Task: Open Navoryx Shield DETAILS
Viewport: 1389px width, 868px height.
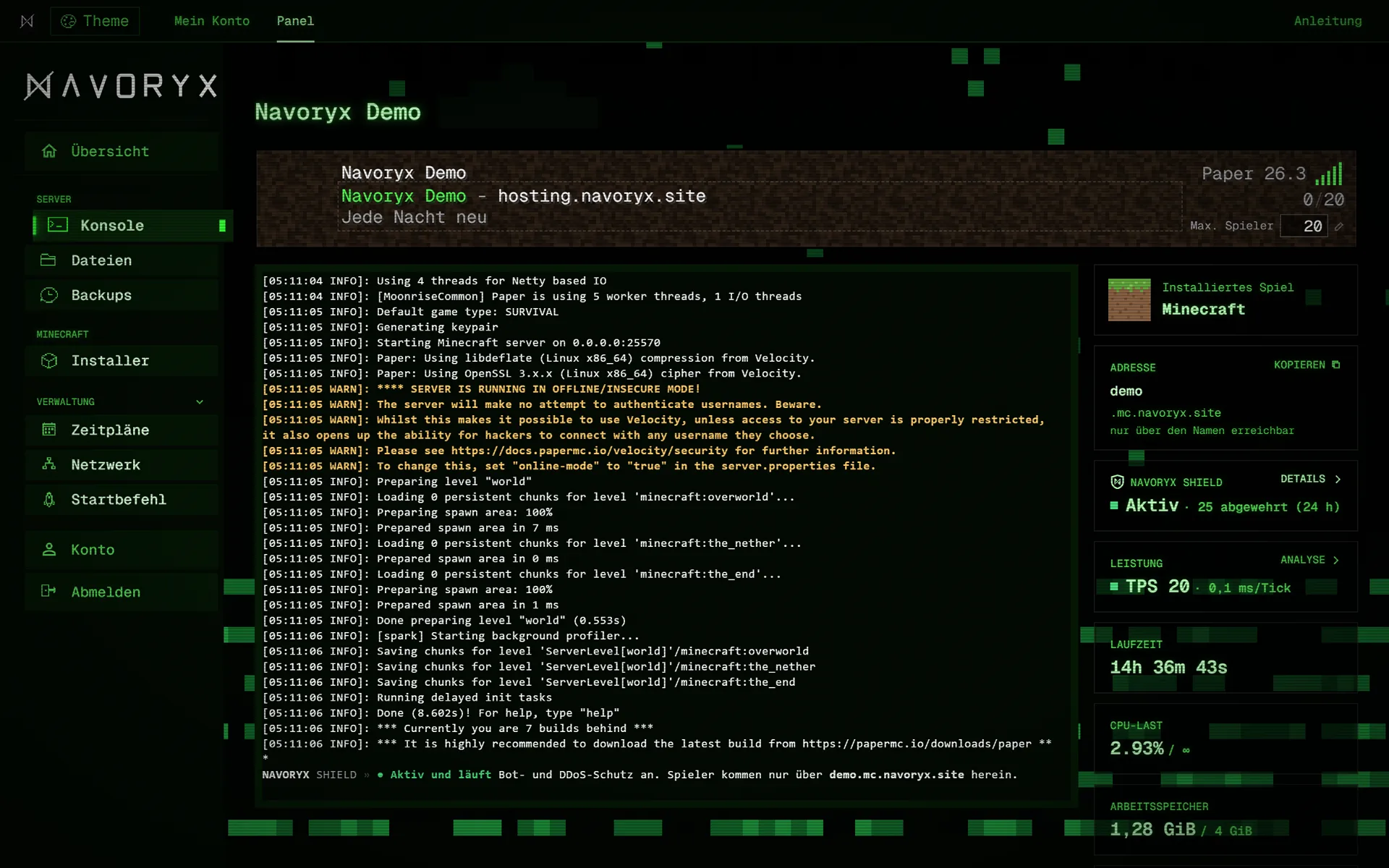Action: pyautogui.click(x=1310, y=479)
